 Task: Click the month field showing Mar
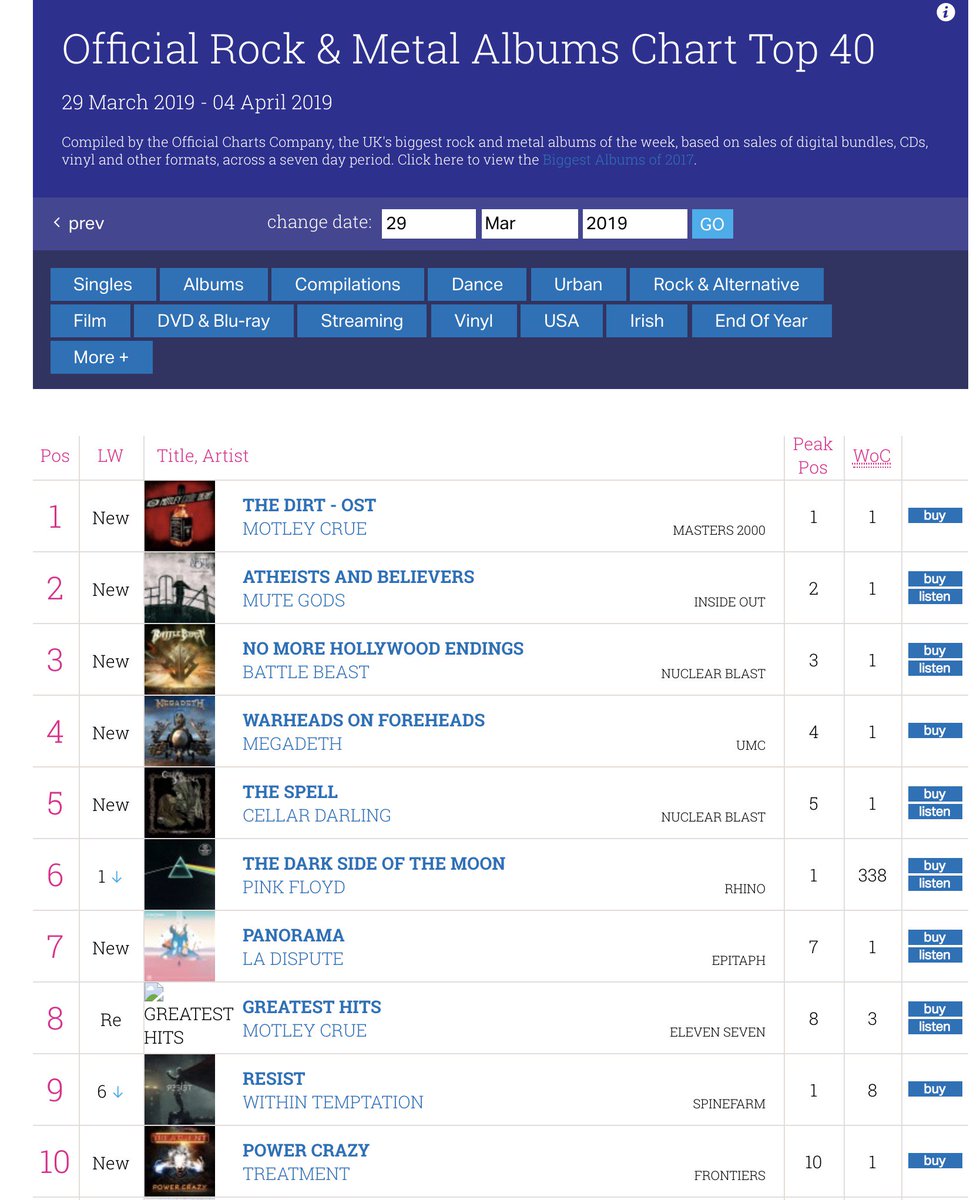(x=530, y=223)
